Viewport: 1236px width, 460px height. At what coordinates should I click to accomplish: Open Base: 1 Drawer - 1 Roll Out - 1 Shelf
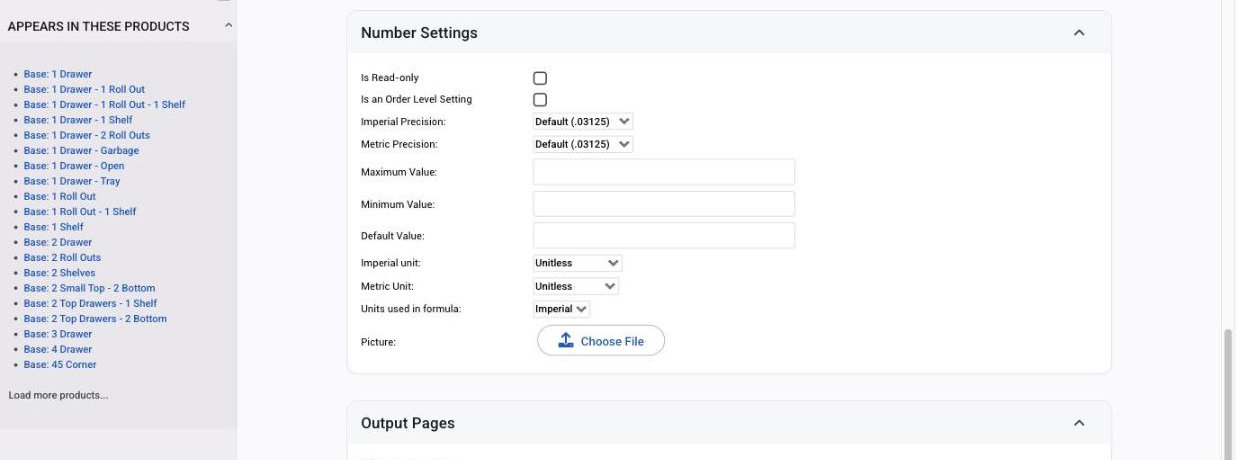pyautogui.click(x=104, y=104)
